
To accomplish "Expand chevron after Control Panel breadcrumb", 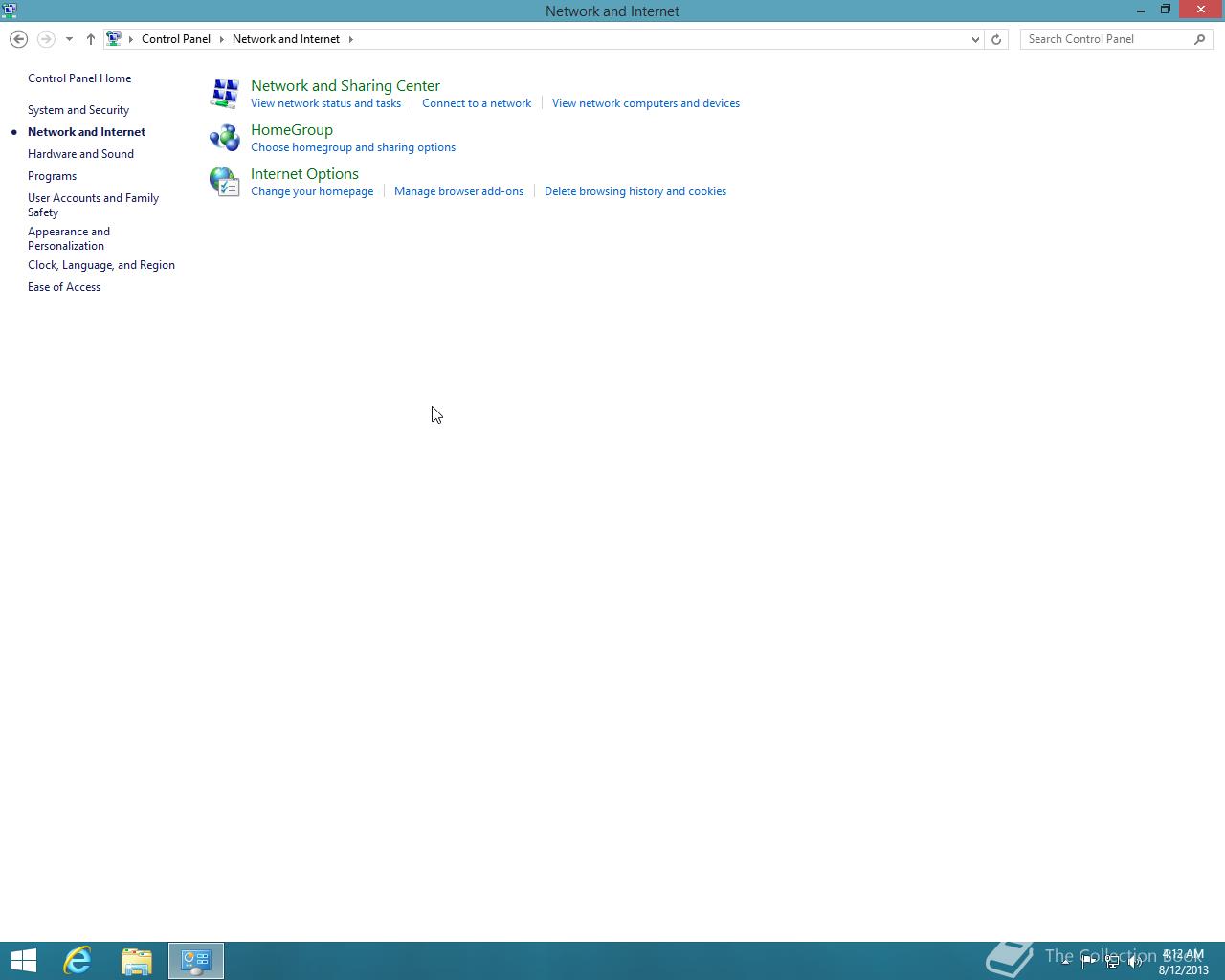I will [221, 39].
